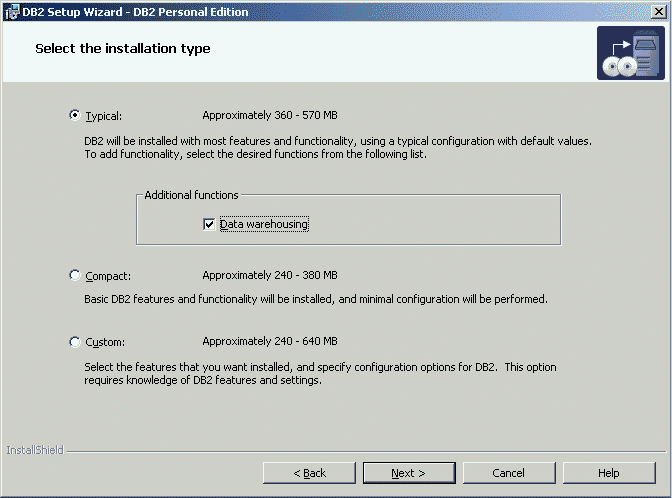This screenshot has width=672, height=498.
Task: Click the Custom option description paragraph
Action: pos(320,373)
